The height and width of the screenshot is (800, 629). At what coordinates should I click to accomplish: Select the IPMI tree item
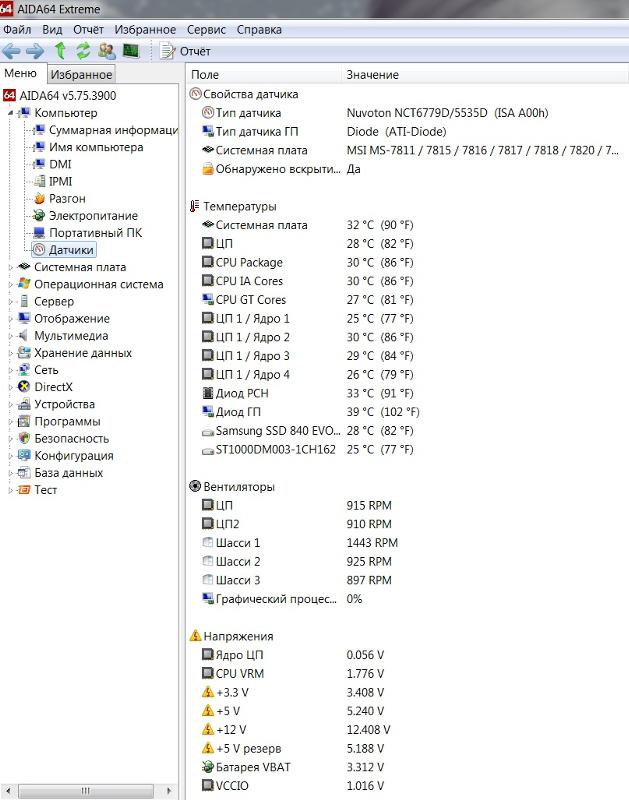[60, 181]
